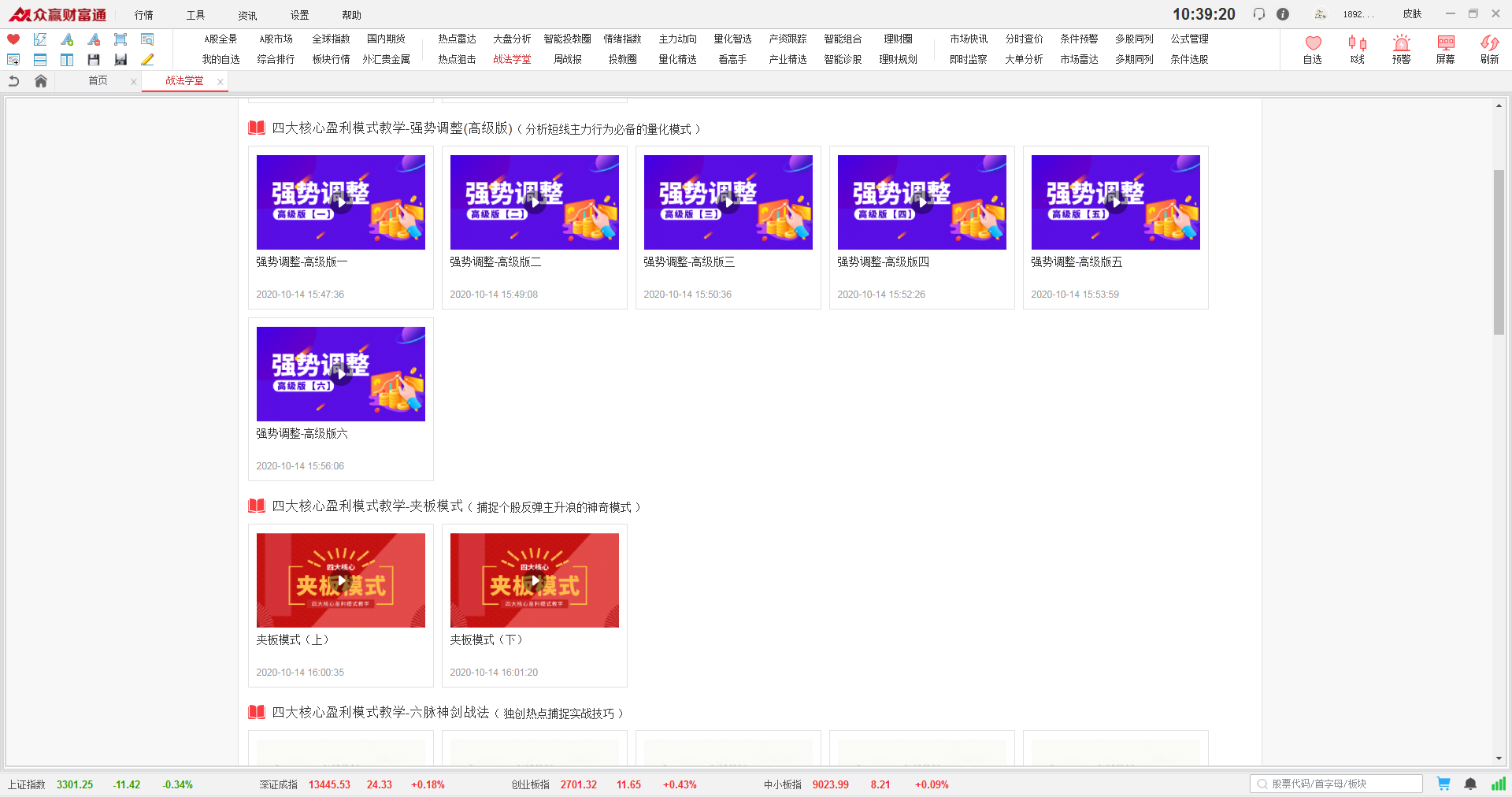Click the scrollbar down arrow
The image size is (1512, 797).
tap(1499, 758)
